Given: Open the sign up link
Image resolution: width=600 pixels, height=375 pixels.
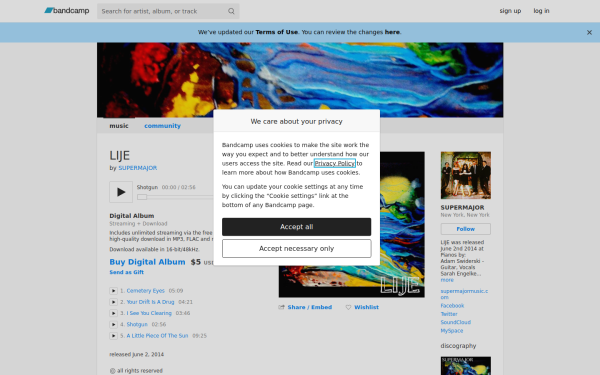Looking at the screenshot, I should [510, 11].
